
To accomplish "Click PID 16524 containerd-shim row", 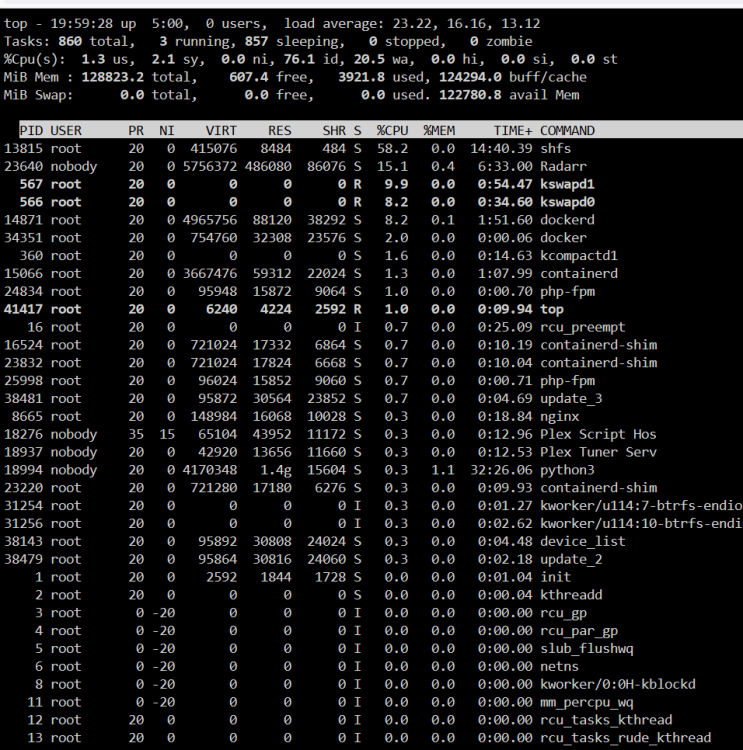I will point(23,345).
